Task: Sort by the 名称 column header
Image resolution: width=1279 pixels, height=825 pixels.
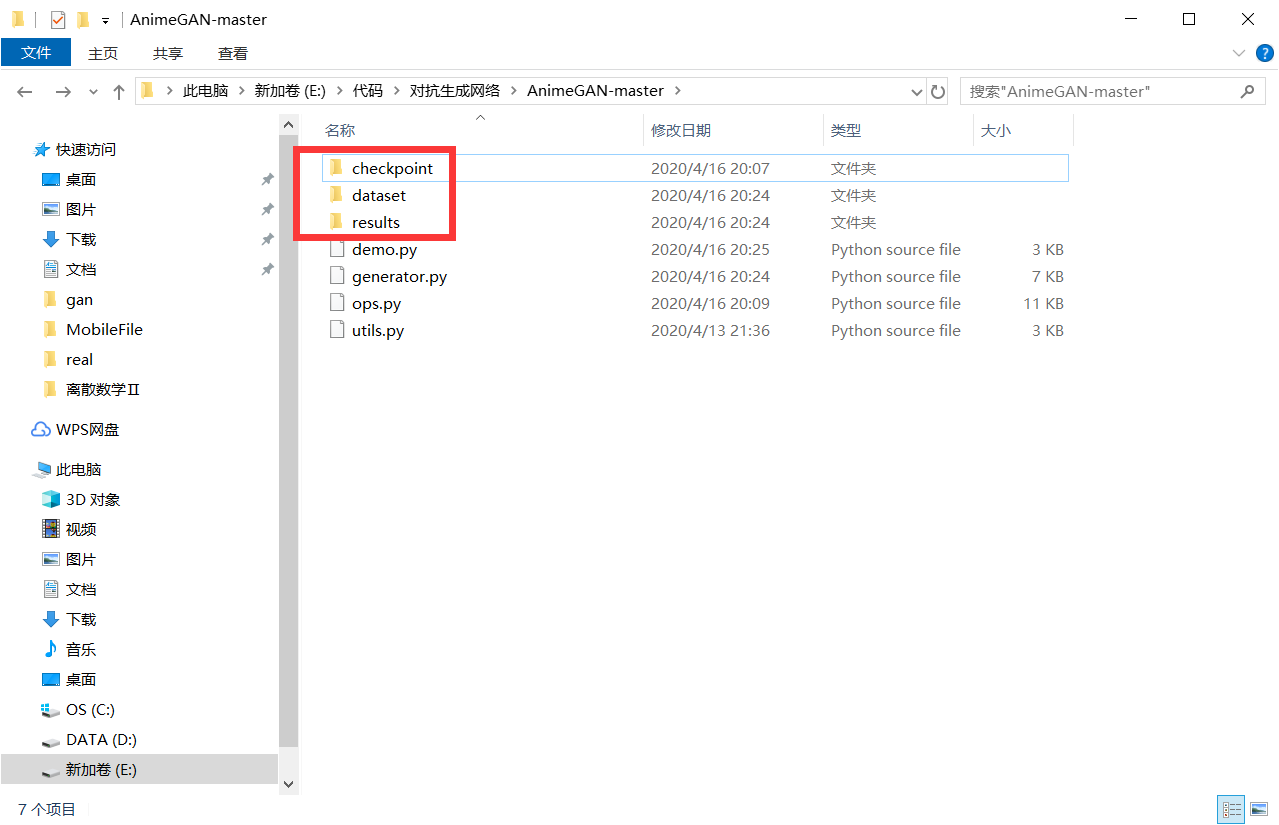Action: 340,130
